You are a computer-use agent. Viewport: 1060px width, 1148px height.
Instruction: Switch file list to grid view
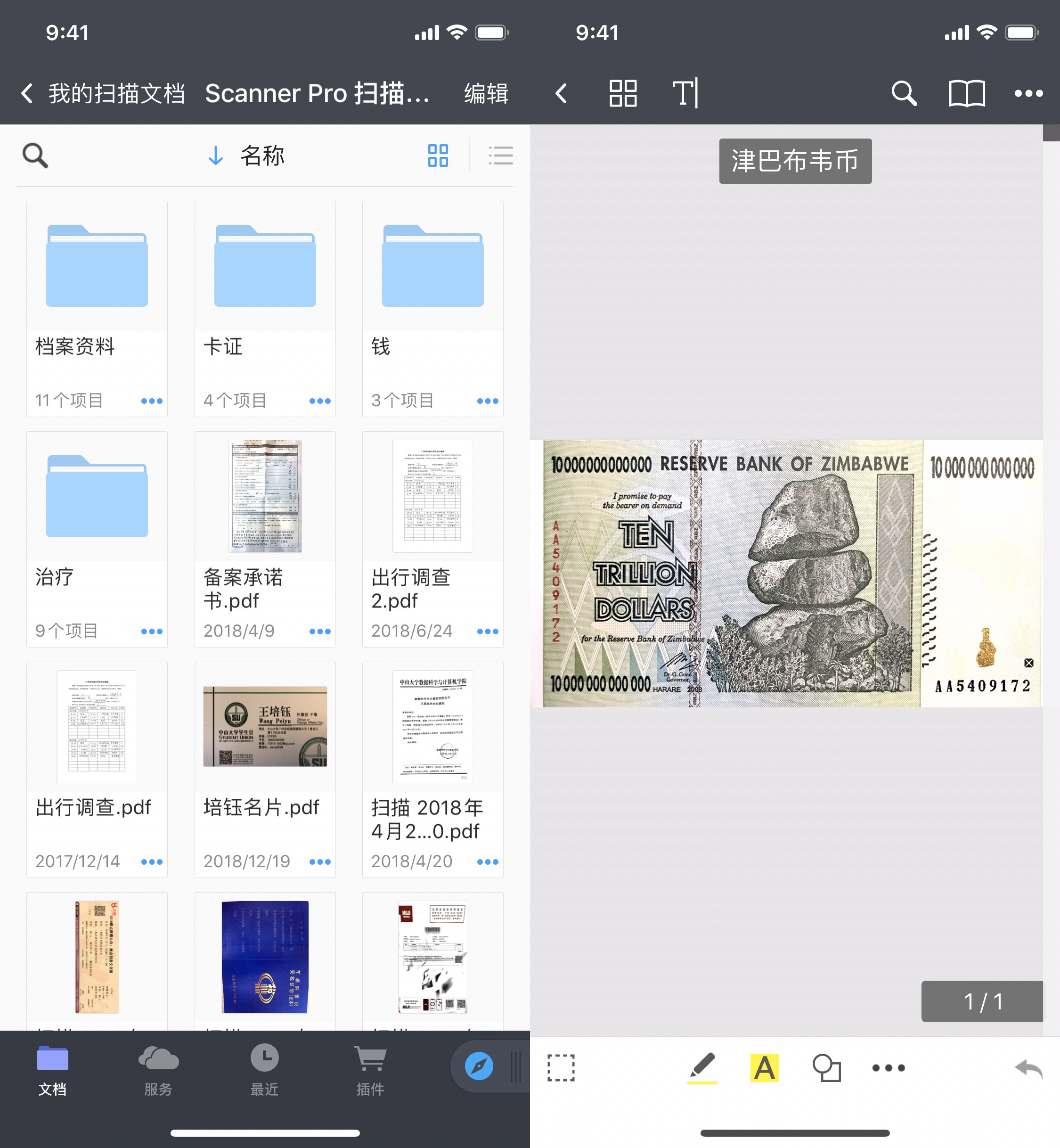(x=438, y=156)
